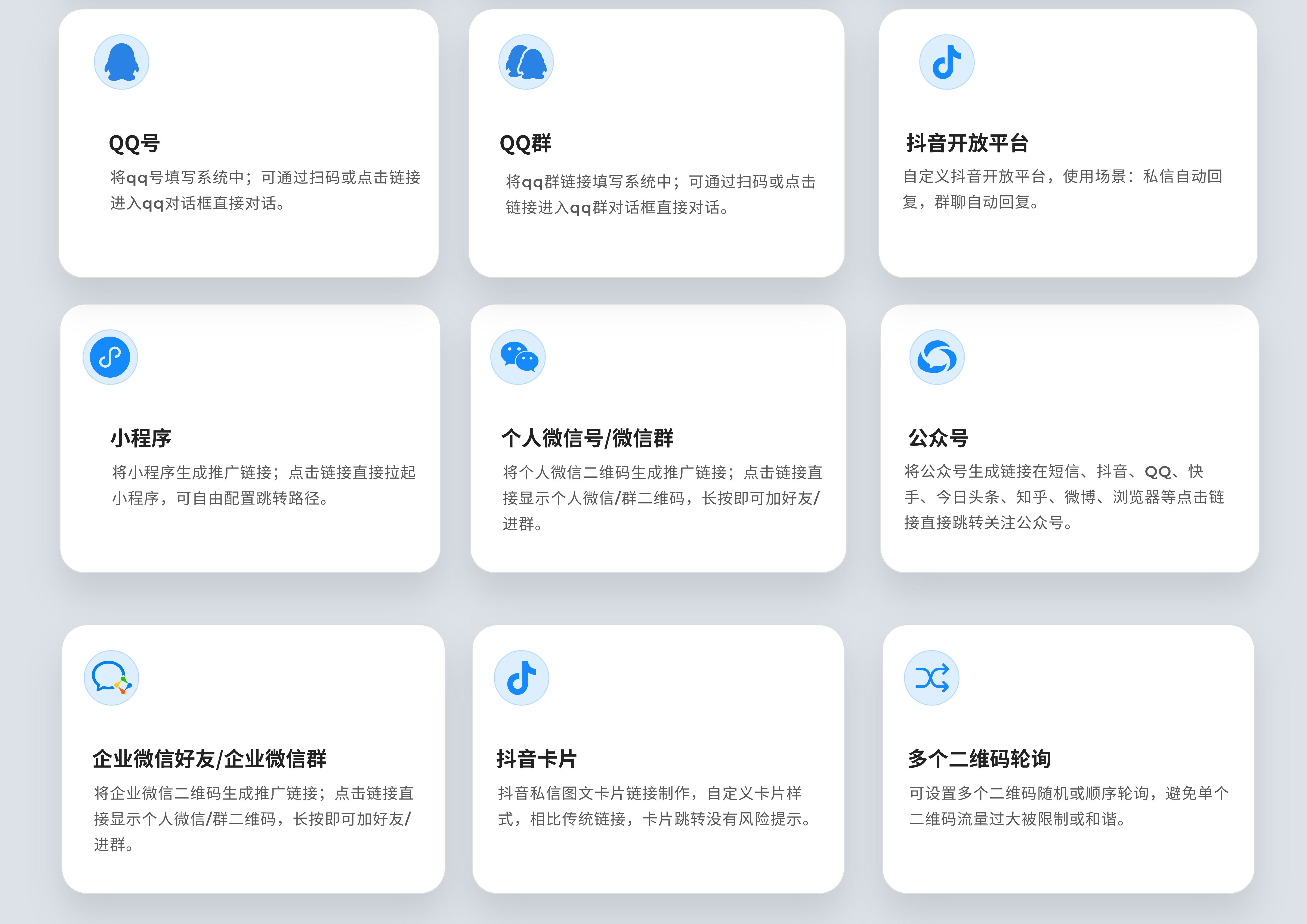Screen dimensions: 1307x924
Task: Open the QQ号 heading
Action: pyautogui.click(x=134, y=143)
